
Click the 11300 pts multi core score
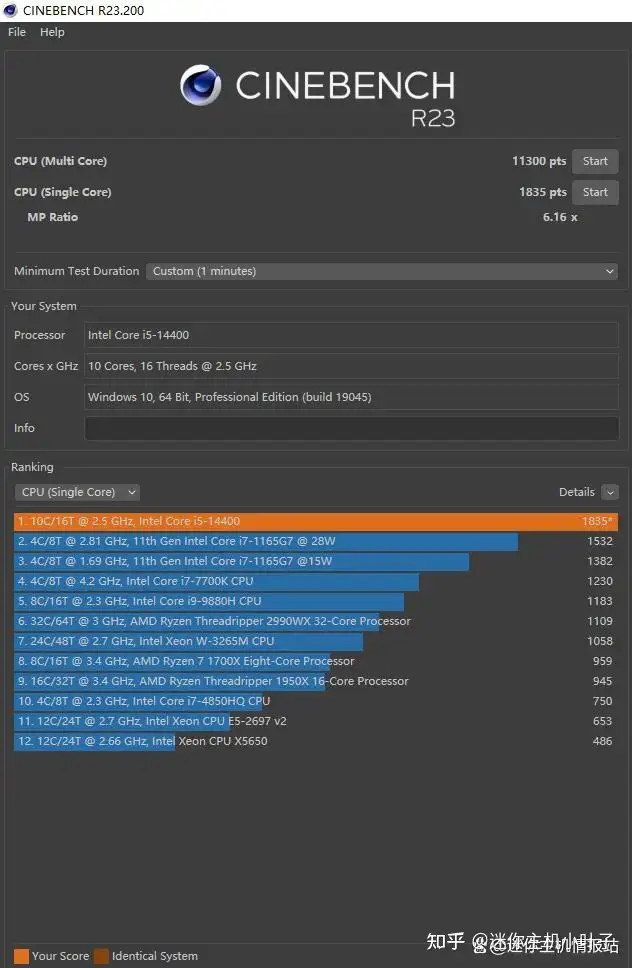539,161
